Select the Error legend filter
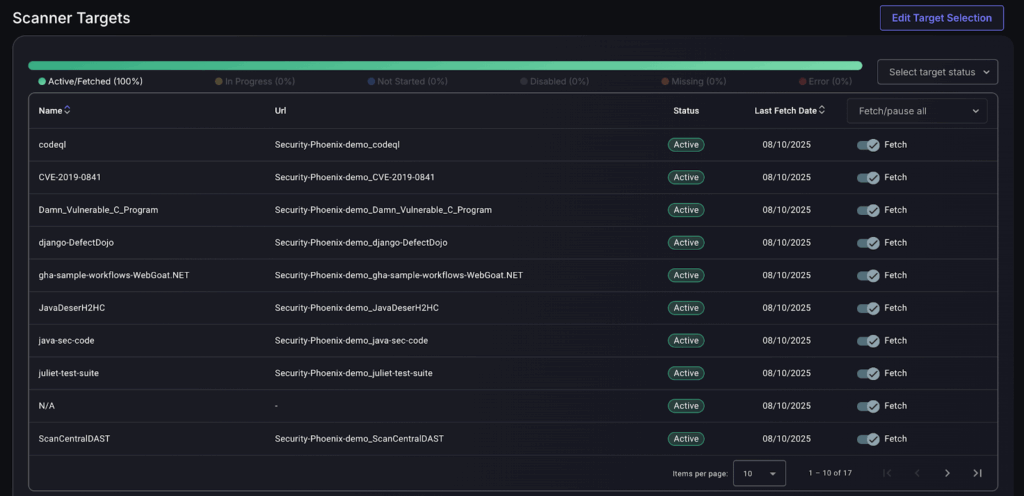The height and width of the screenshot is (496, 1024). click(x=830, y=81)
